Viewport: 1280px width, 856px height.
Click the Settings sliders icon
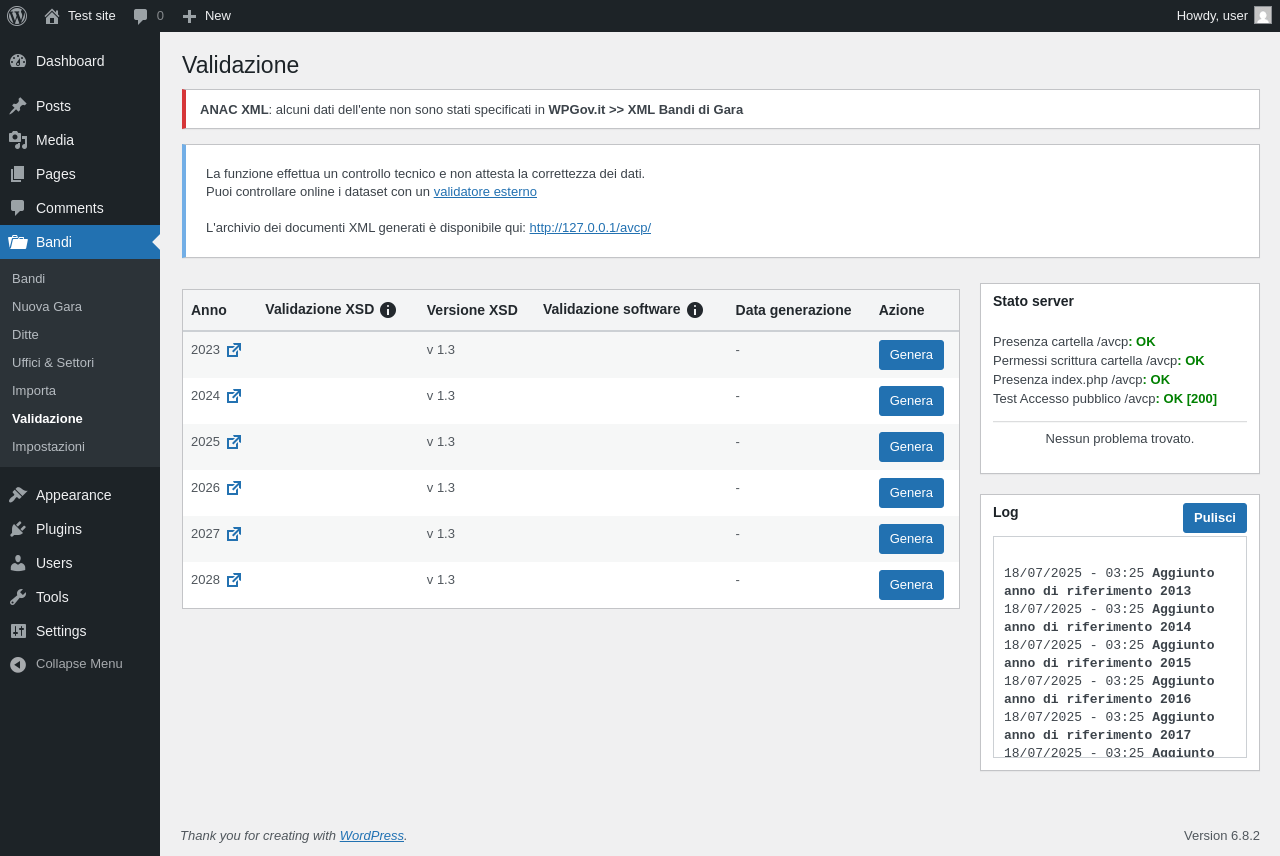[x=18, y=631]
